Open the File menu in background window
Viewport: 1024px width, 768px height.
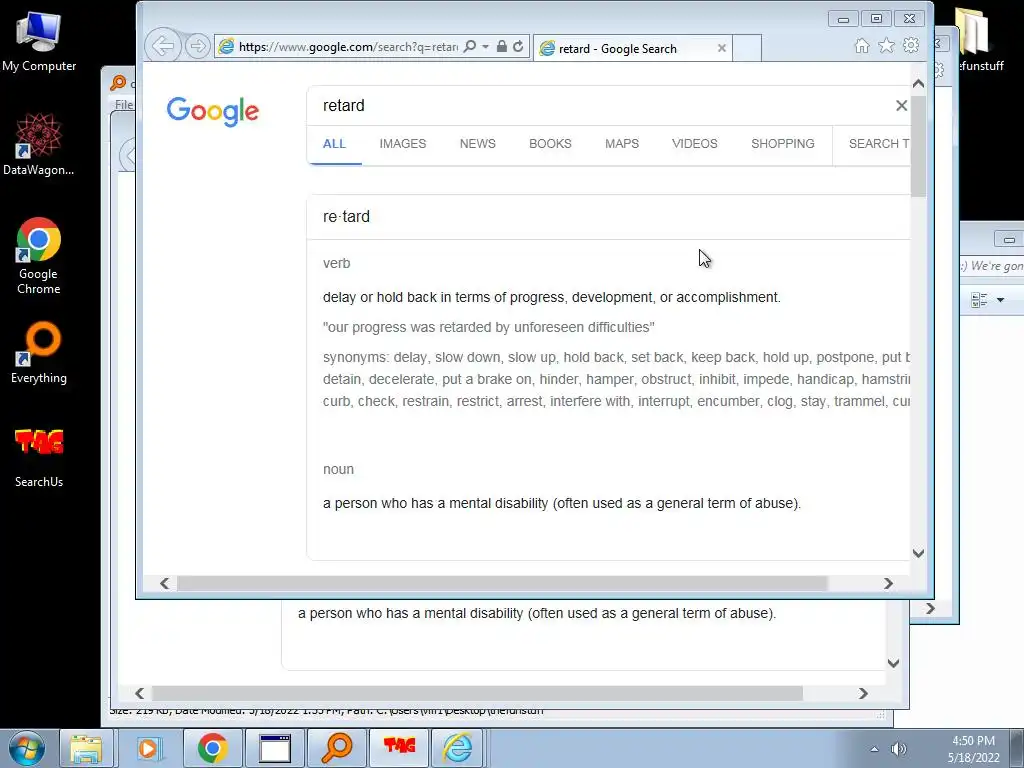[123, 104]
